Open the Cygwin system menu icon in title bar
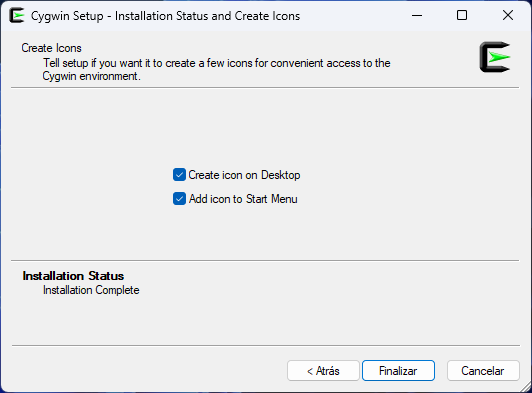 17,16
